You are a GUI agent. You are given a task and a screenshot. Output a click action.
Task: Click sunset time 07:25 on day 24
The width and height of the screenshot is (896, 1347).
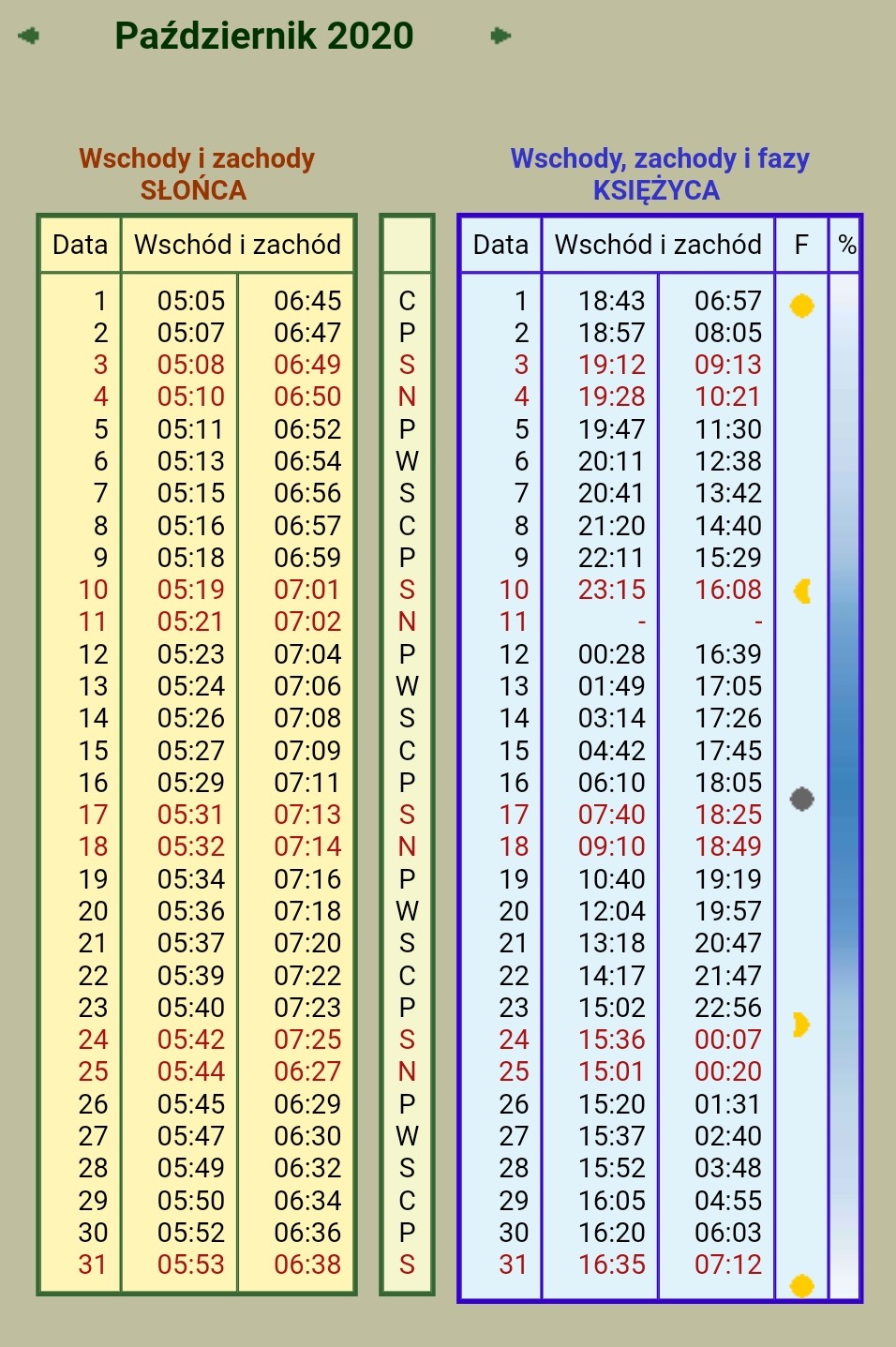tap(307, 1040)
